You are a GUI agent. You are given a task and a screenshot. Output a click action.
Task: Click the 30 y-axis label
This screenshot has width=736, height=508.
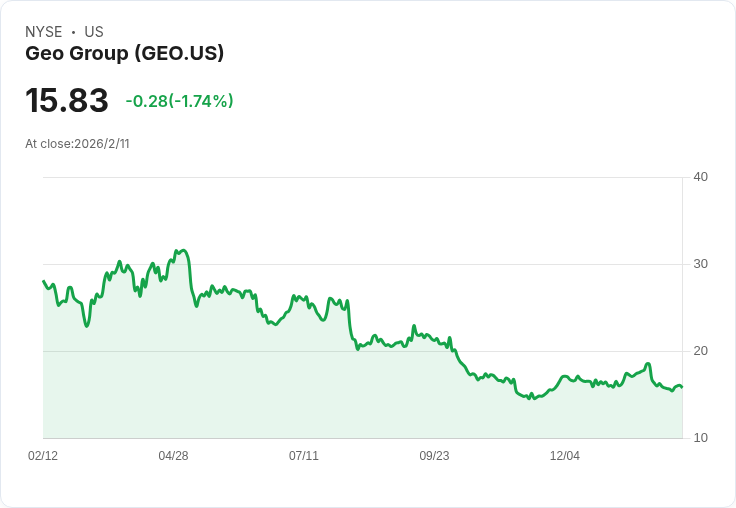coord(700,264)
